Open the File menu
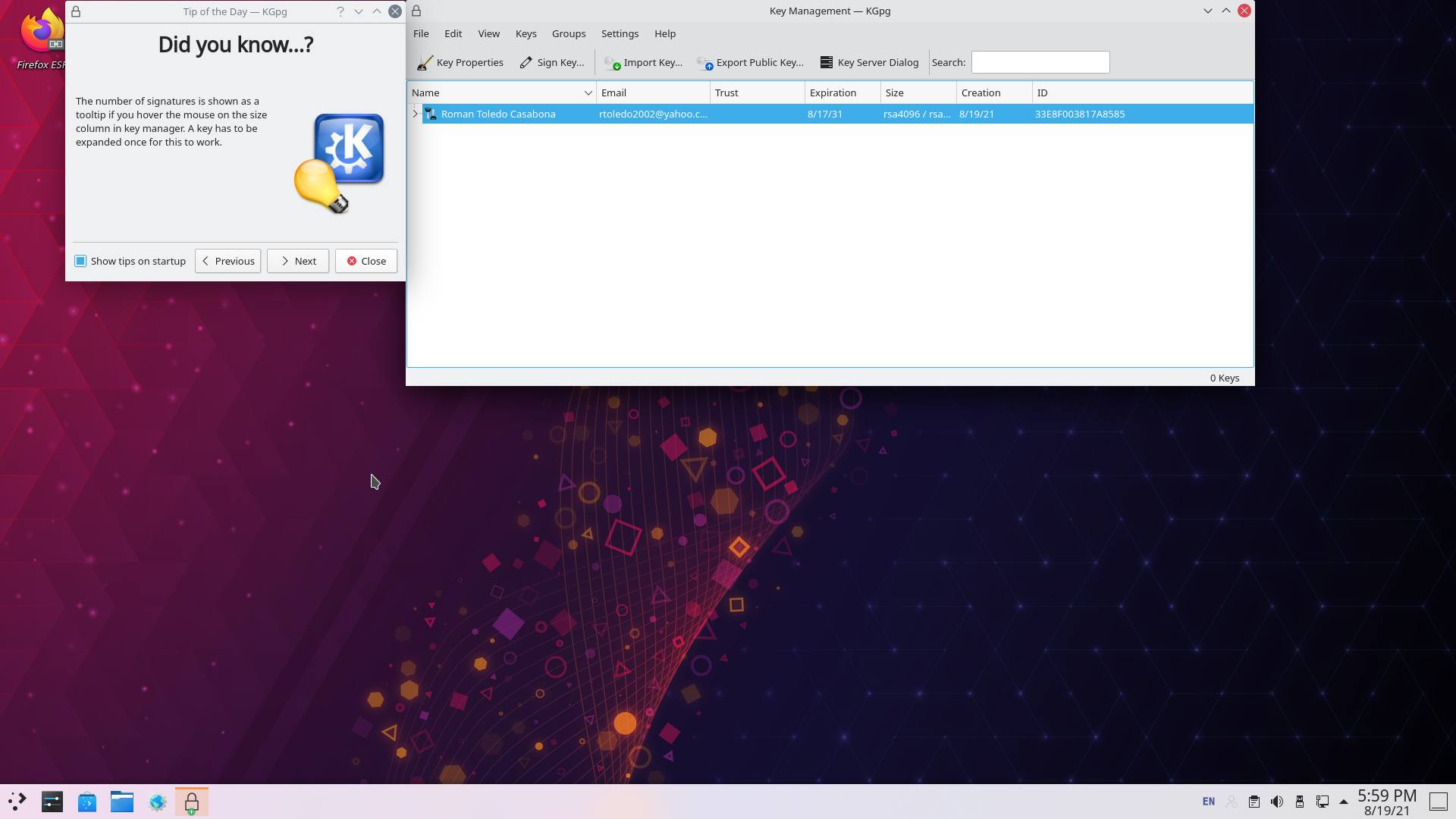Image resolution: width=1456 pixels, height=819 pixels. tap(421, 33)
